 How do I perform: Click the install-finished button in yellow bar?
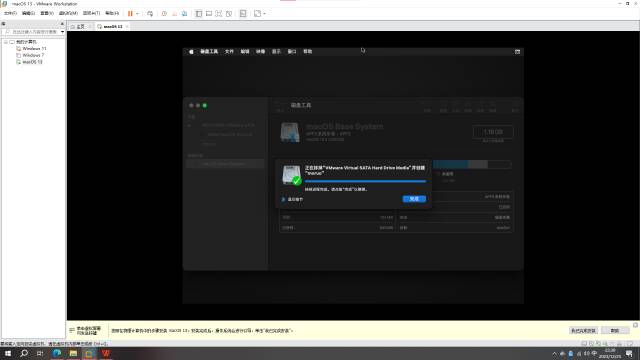(583, 331)
